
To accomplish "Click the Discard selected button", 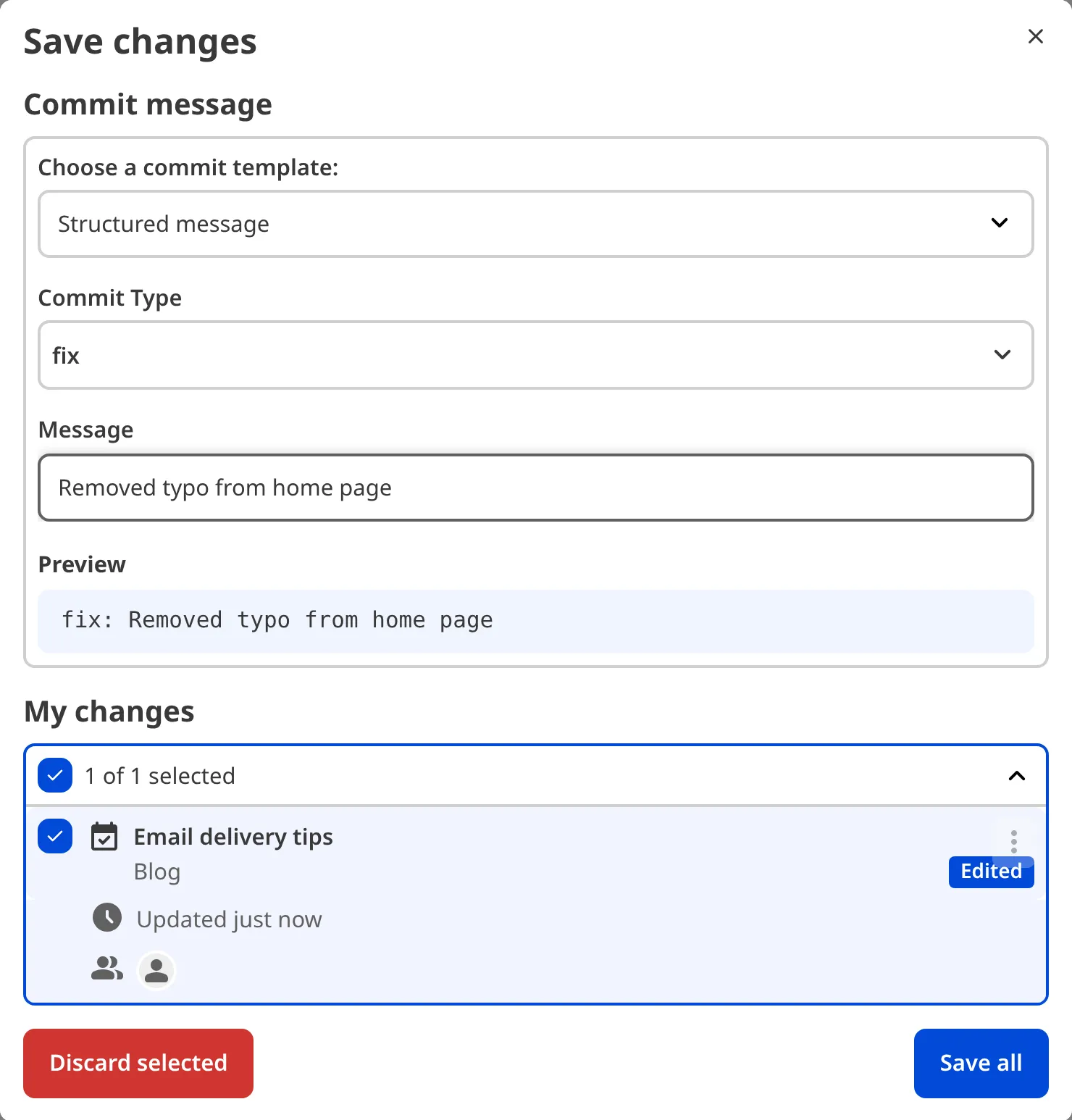I will click(x=138, y=1063).
